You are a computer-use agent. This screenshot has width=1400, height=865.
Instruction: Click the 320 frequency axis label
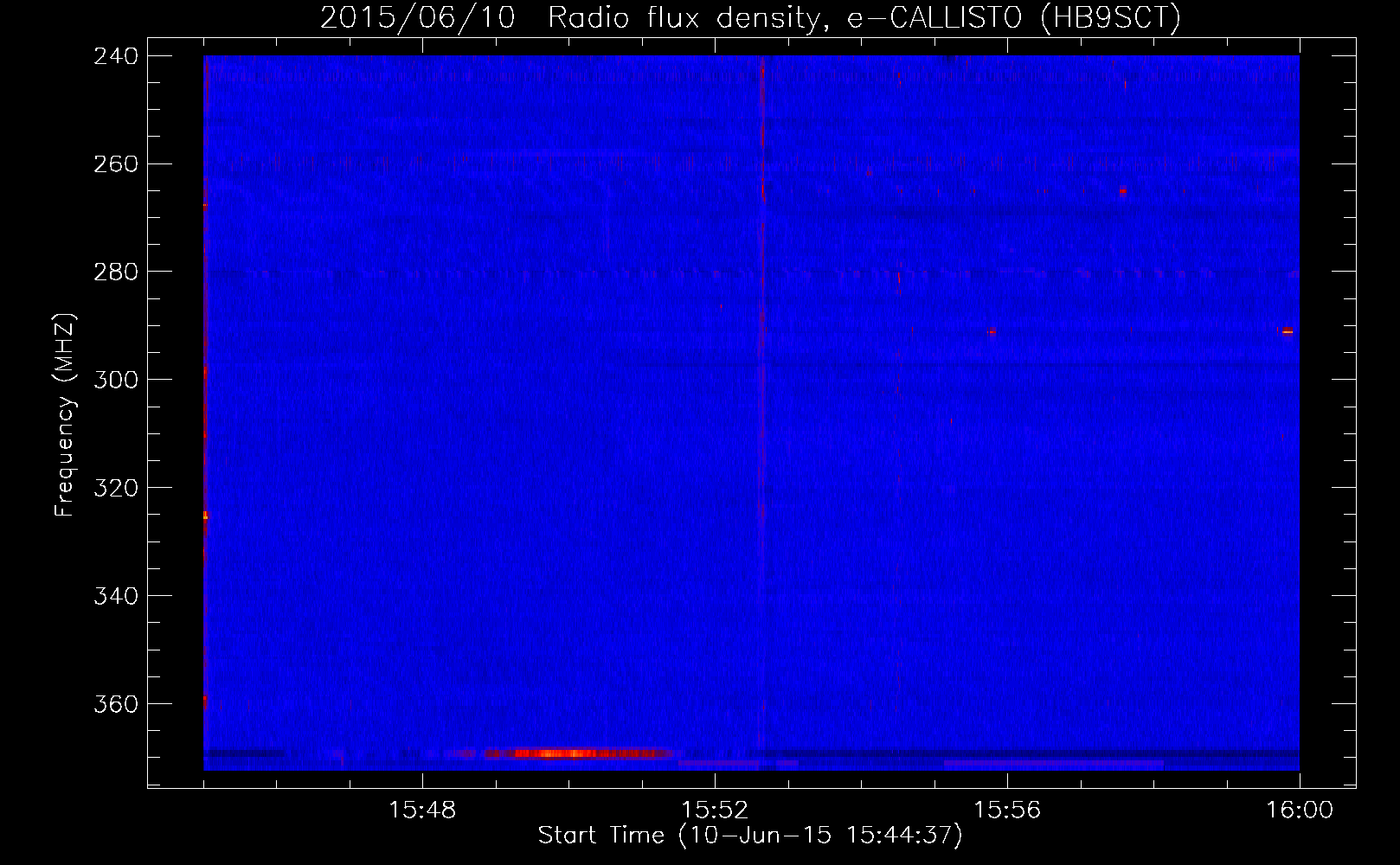pyautogui.click(x=116, y=489)
